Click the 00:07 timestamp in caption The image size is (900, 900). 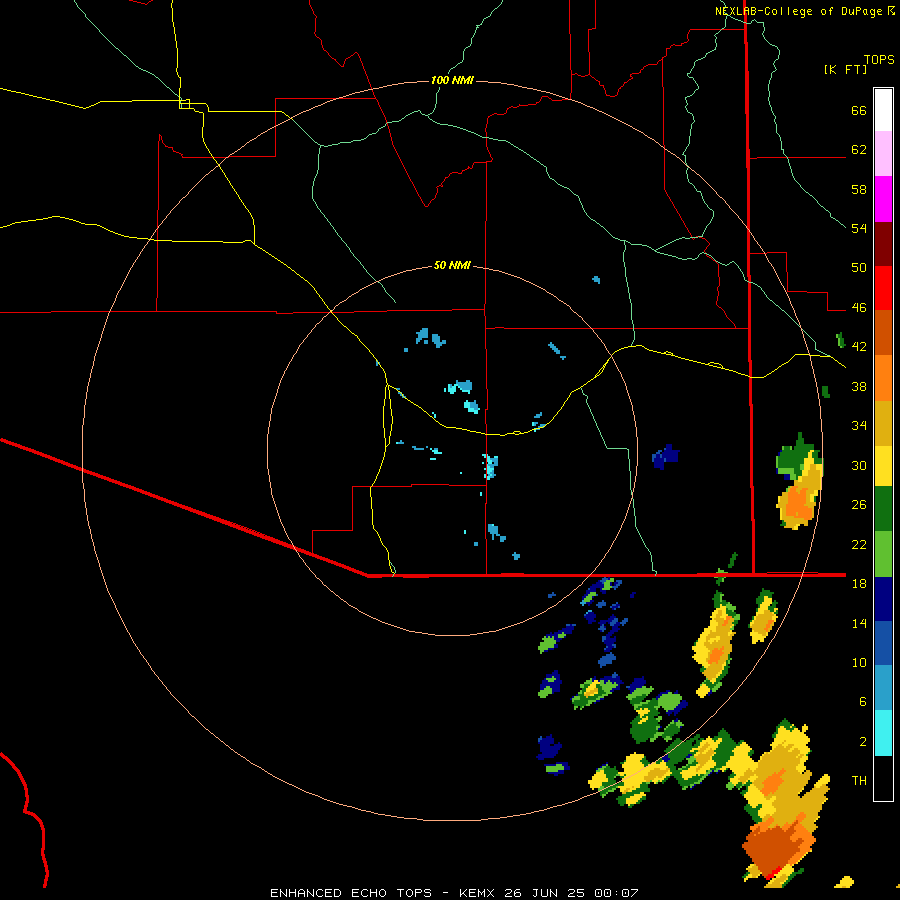tap(616, 893)
